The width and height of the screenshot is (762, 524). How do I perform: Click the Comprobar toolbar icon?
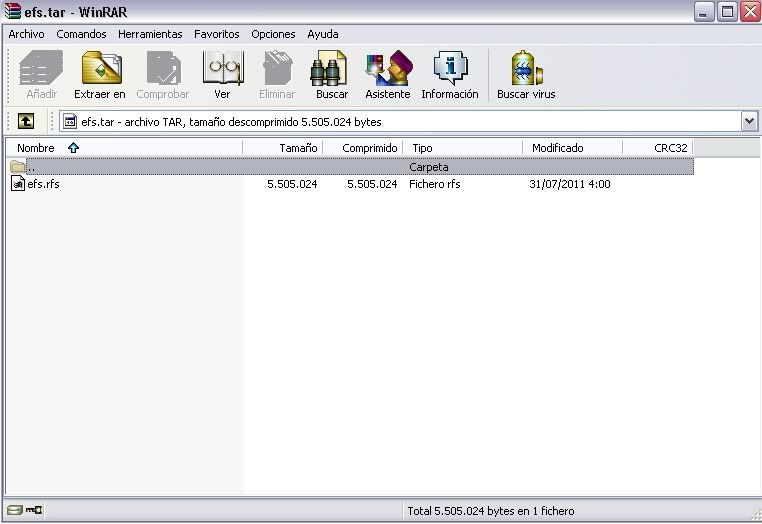pos(163,69)
